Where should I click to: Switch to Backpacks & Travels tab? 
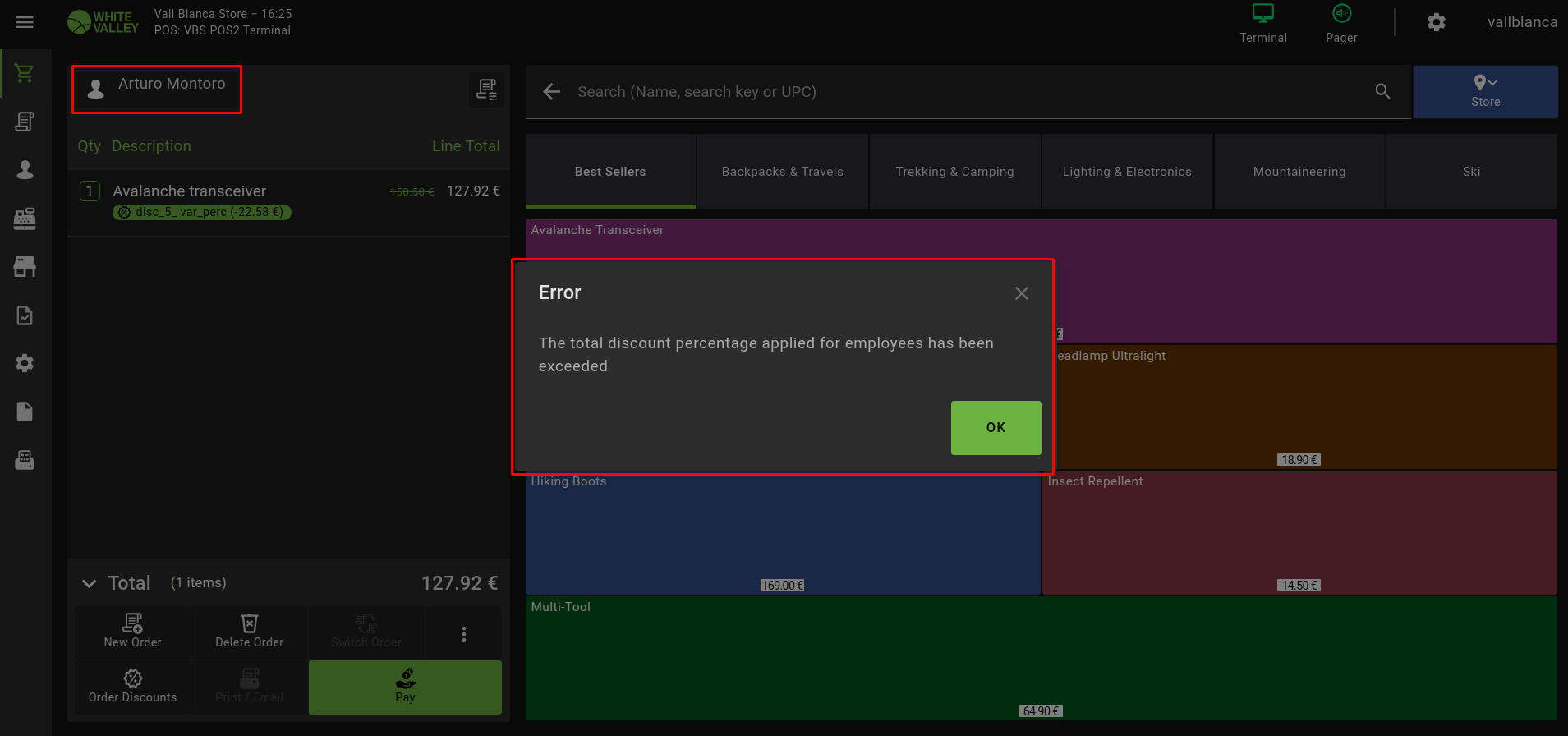point(782,172)
